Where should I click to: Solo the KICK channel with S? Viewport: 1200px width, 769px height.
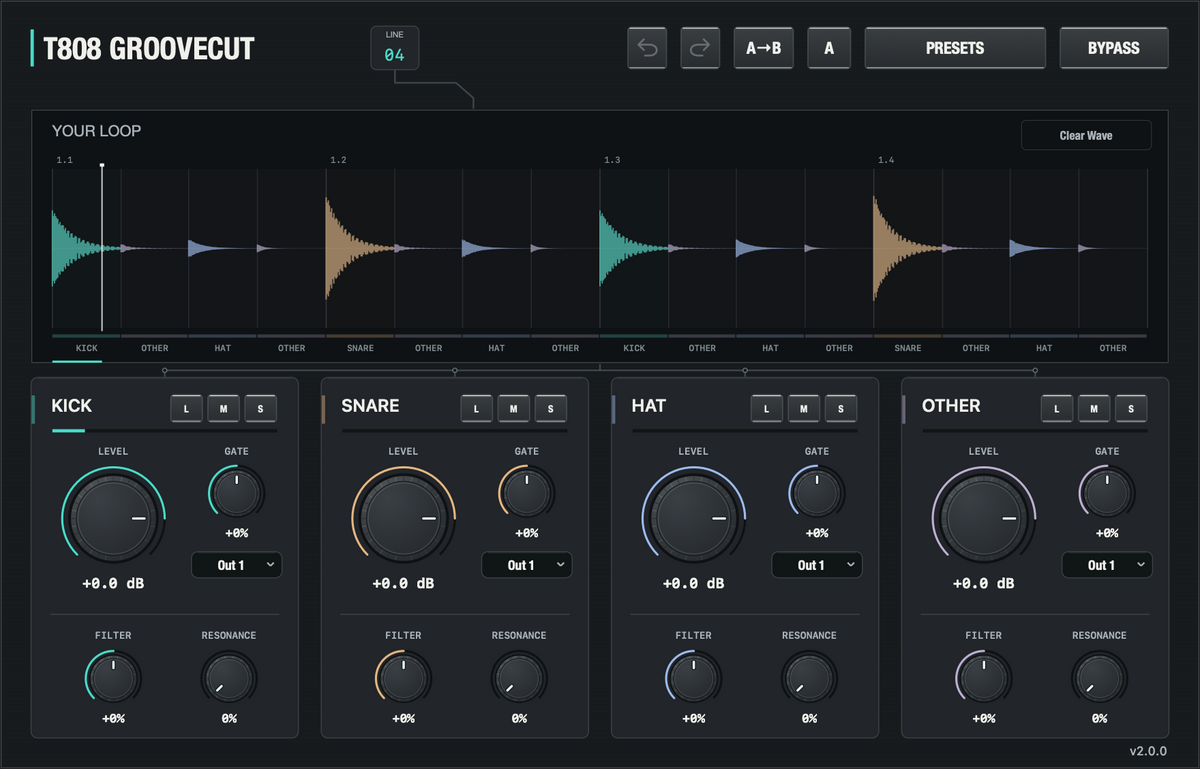pyautogui.click(x=260, y=407)
